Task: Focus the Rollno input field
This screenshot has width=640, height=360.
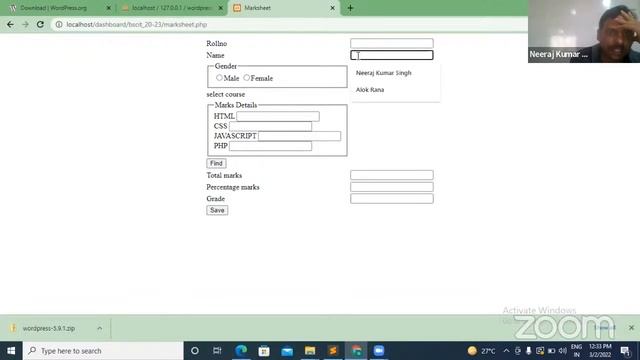Action: (x=391, y=43)
